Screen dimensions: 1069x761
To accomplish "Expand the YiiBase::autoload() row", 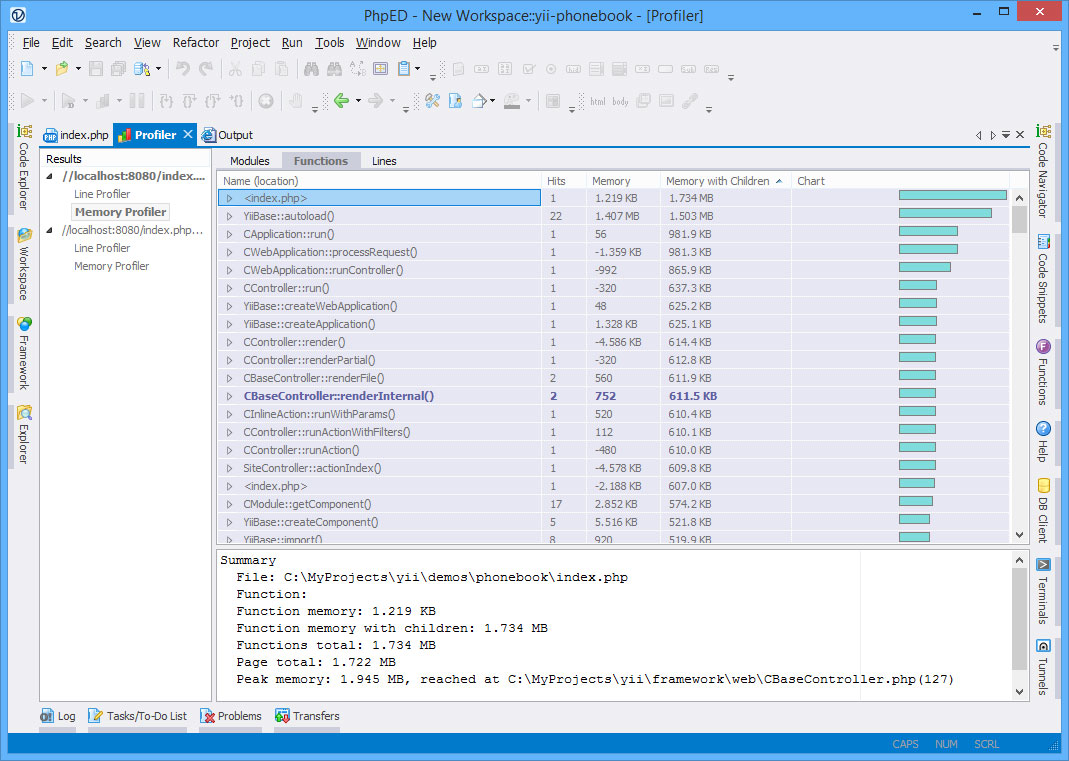I will coord(229,216).
